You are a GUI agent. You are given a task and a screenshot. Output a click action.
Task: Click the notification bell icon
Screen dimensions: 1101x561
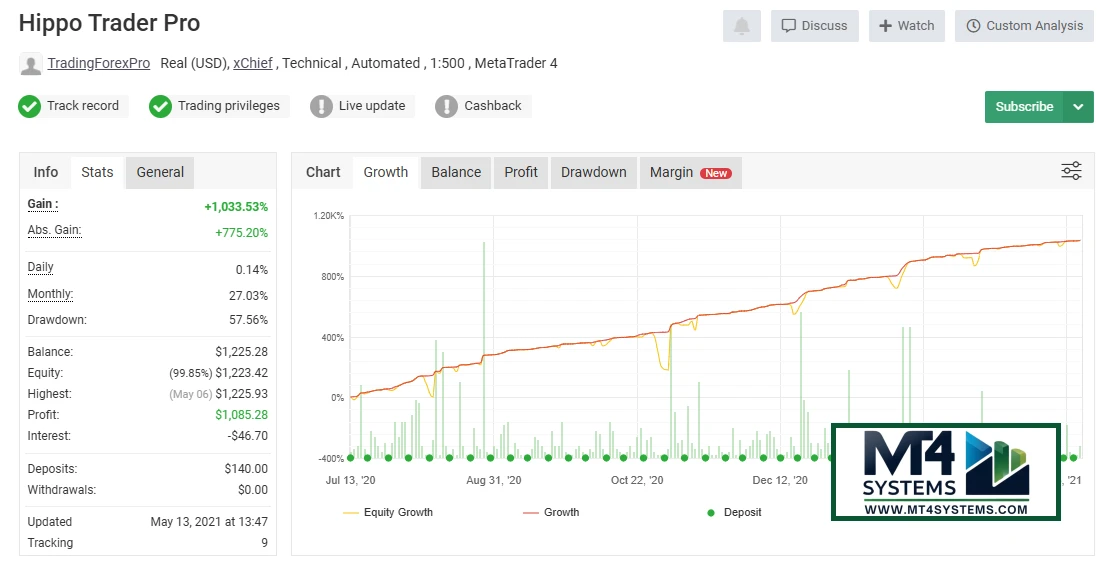(741, 26)
